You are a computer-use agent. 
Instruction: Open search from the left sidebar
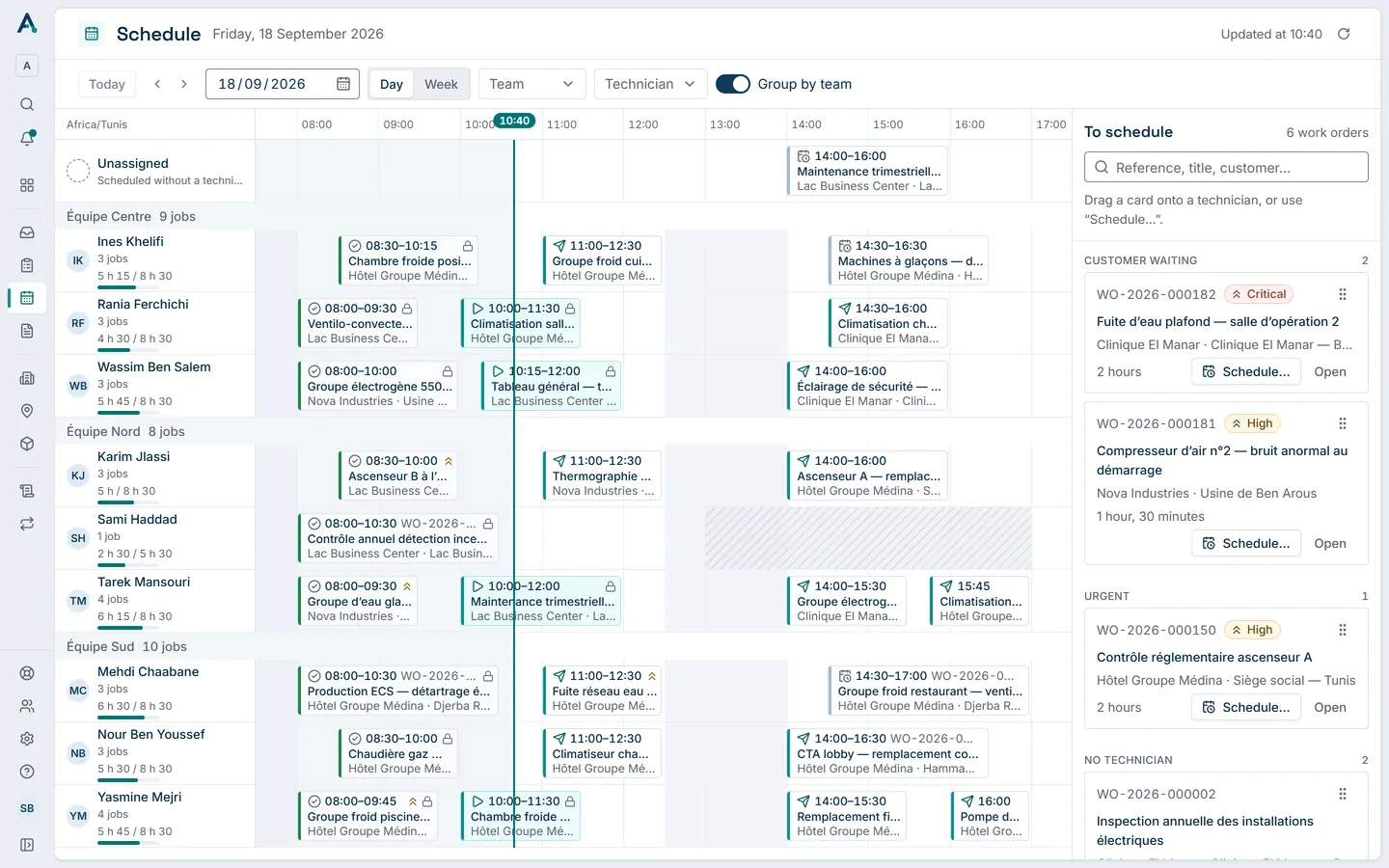[x=27, y=104]
